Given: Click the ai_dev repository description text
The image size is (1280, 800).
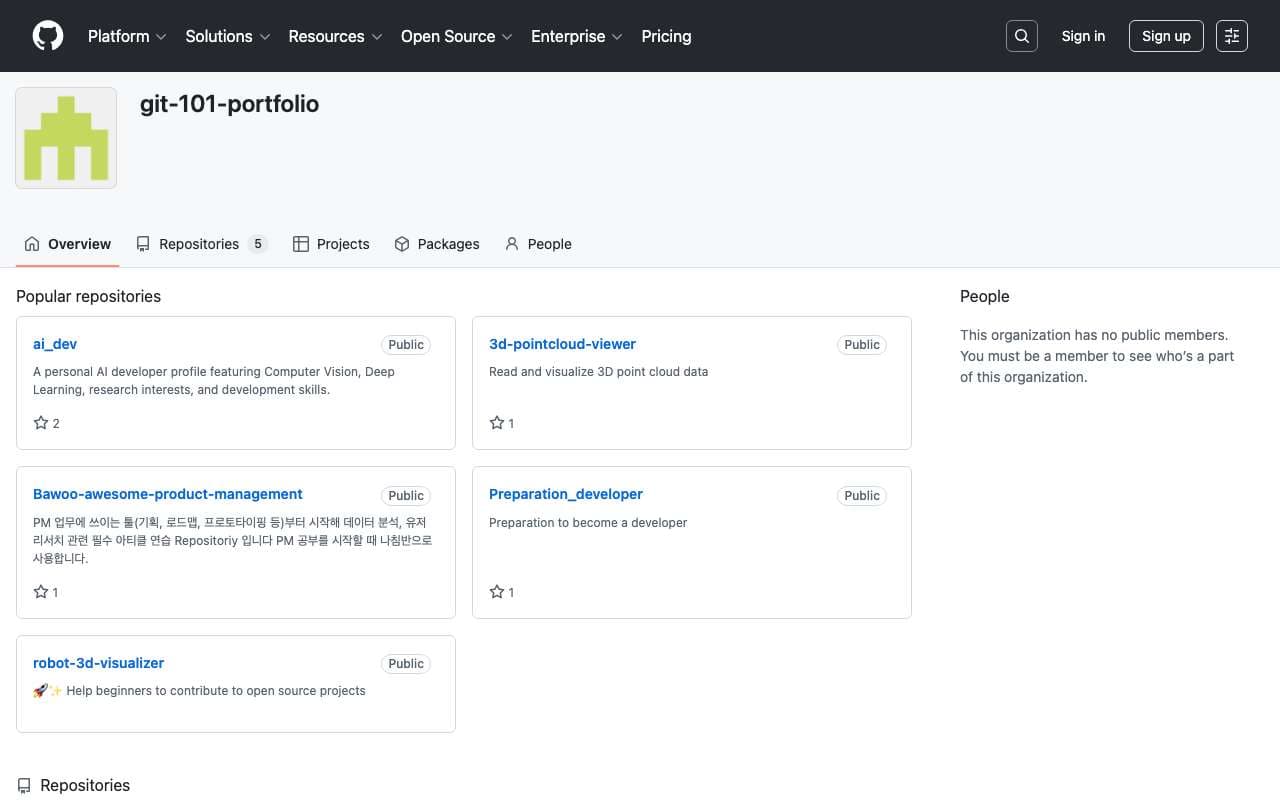Looking at the screenshot, I should [x=214, y=381].
